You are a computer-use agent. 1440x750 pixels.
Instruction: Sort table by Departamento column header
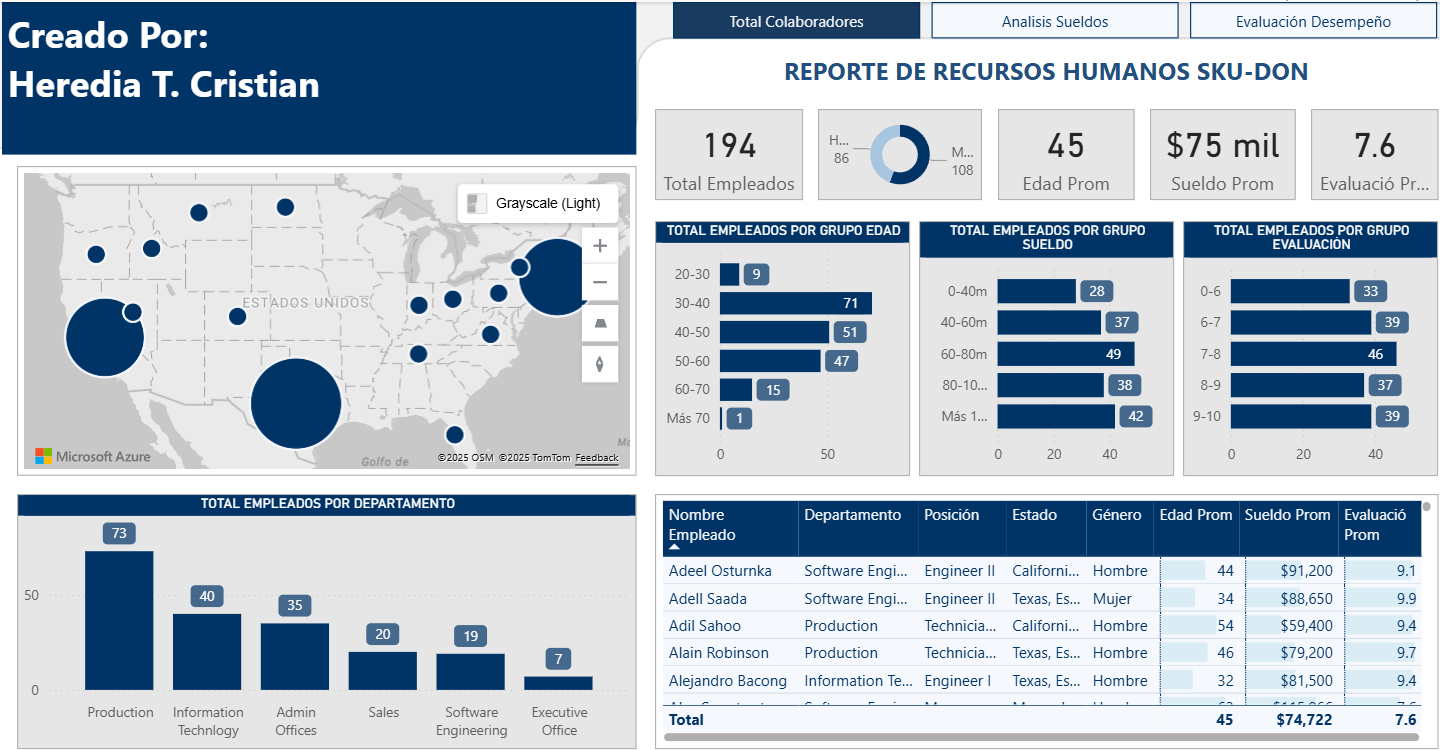coord(852,515)
